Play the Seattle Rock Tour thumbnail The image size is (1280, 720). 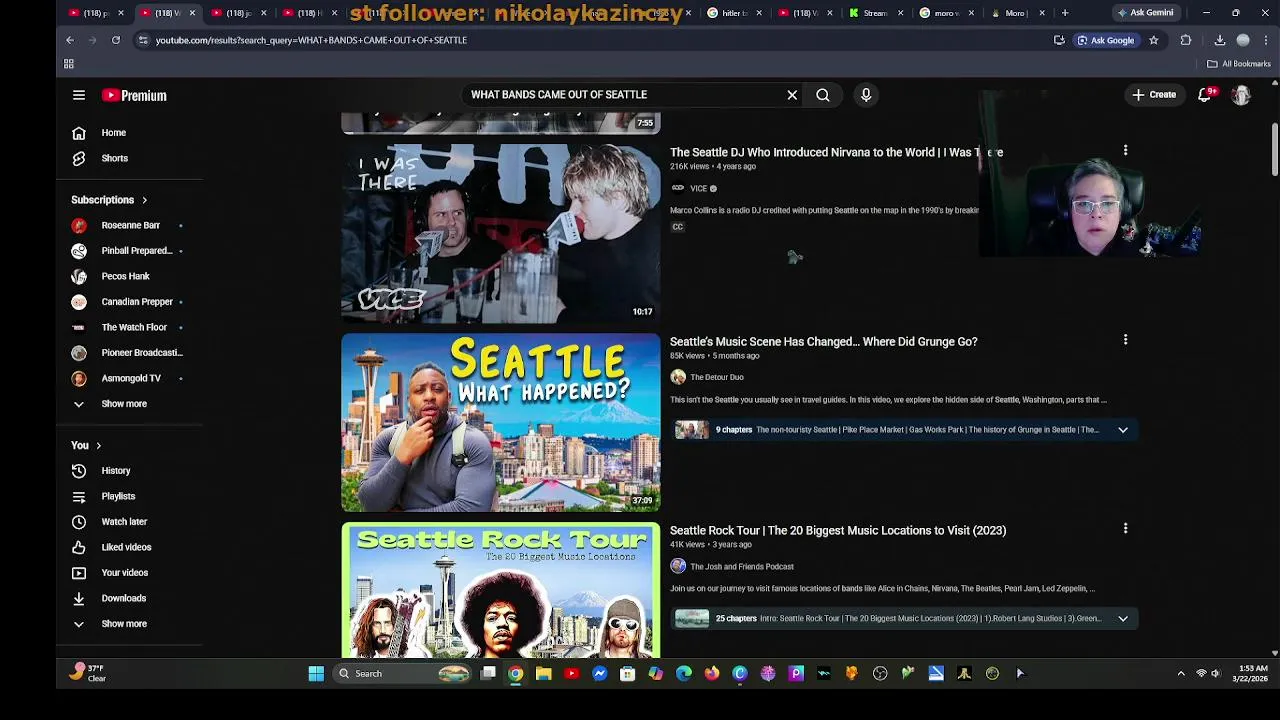coord(501,589)
